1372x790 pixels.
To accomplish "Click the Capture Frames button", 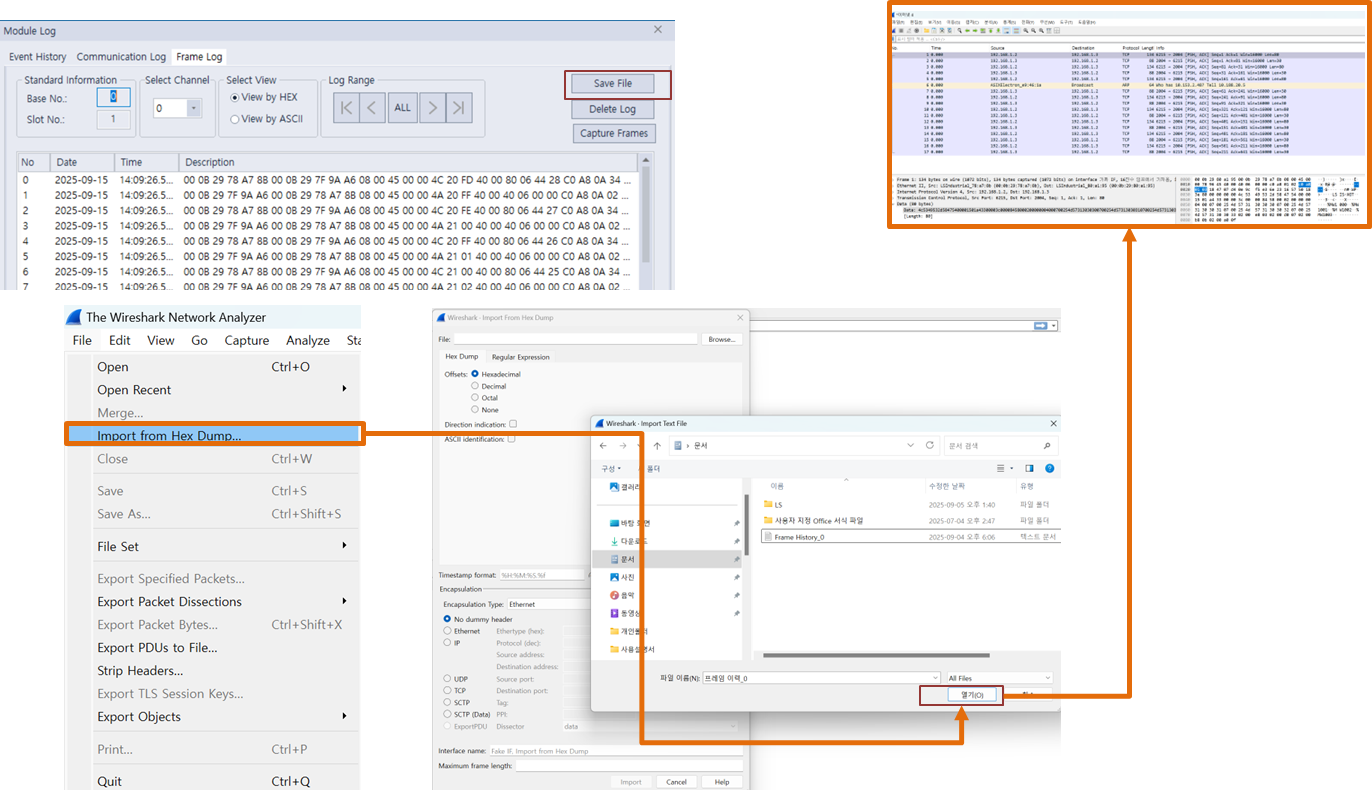I will pyautogui.click(x=612, y=133).
